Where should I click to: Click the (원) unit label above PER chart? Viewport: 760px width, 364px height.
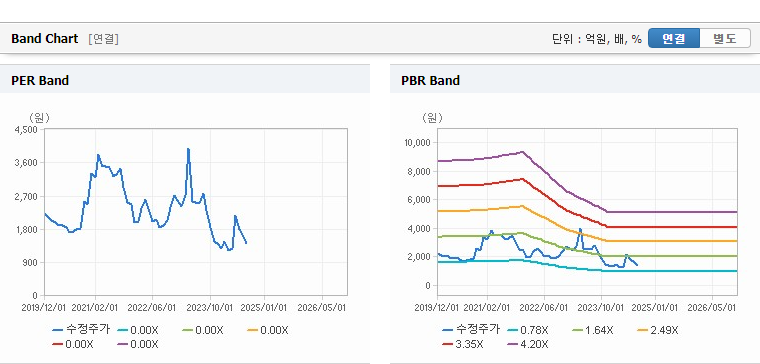click(x=40, y=117)
